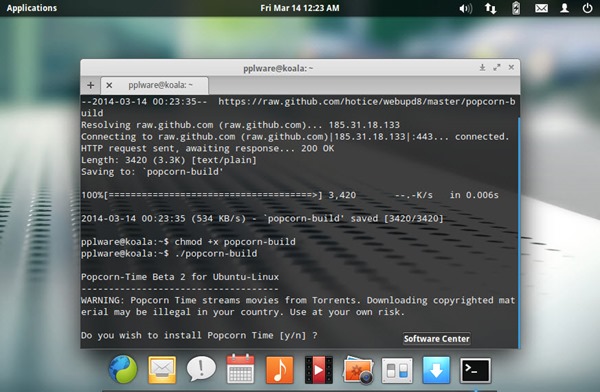Add a new terminal tab

click(x=91, y=85)
